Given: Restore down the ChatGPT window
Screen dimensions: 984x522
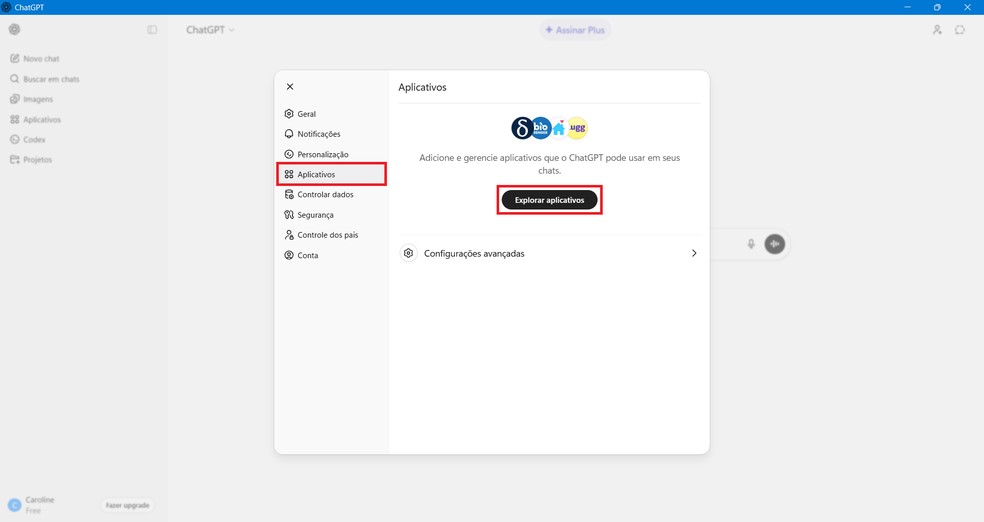Looking at the screenshot, I should [937, 7].
